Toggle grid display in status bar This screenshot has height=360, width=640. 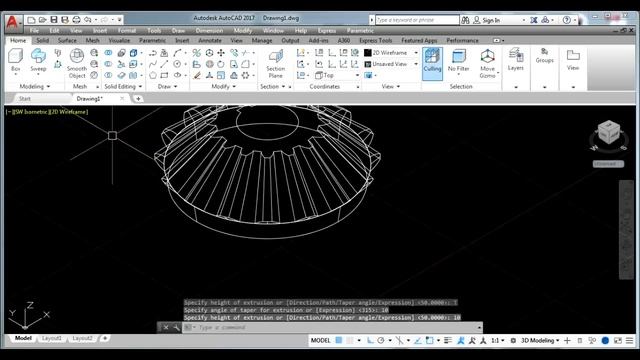click(x=339, y=340)
